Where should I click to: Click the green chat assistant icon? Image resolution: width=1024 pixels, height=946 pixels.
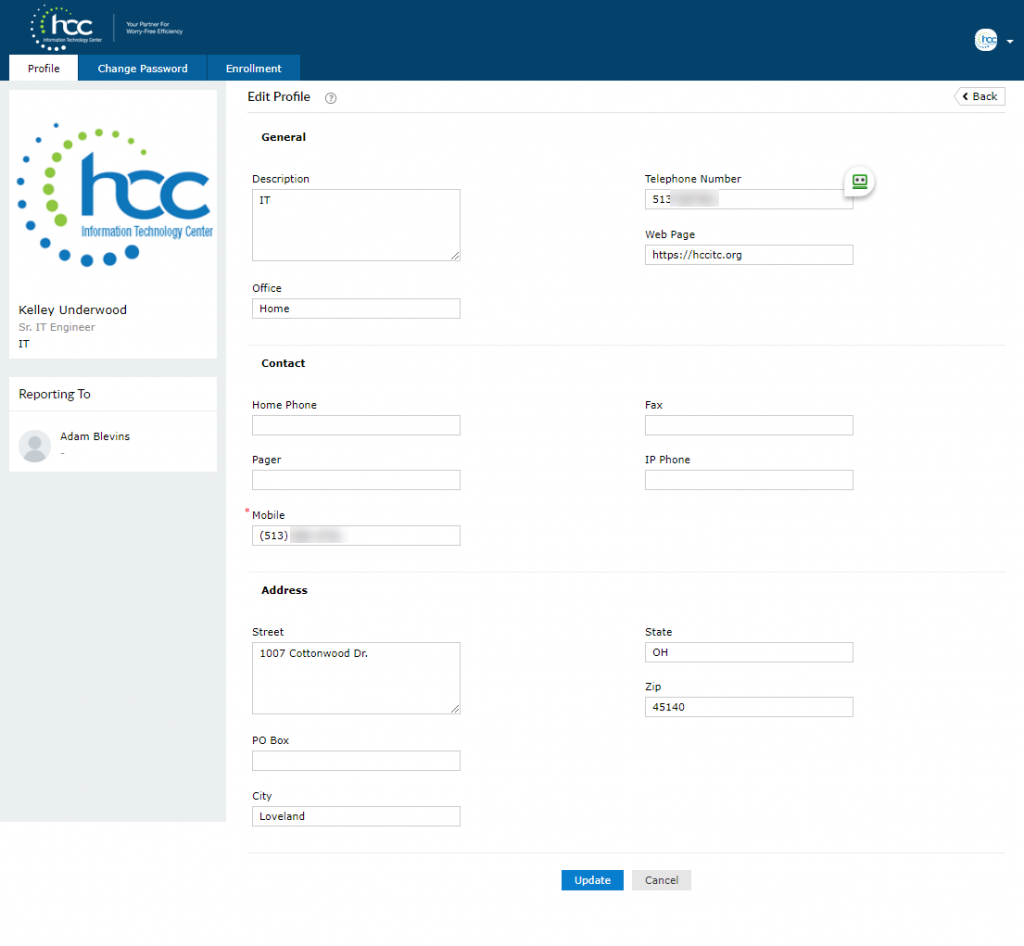point(859,181)
